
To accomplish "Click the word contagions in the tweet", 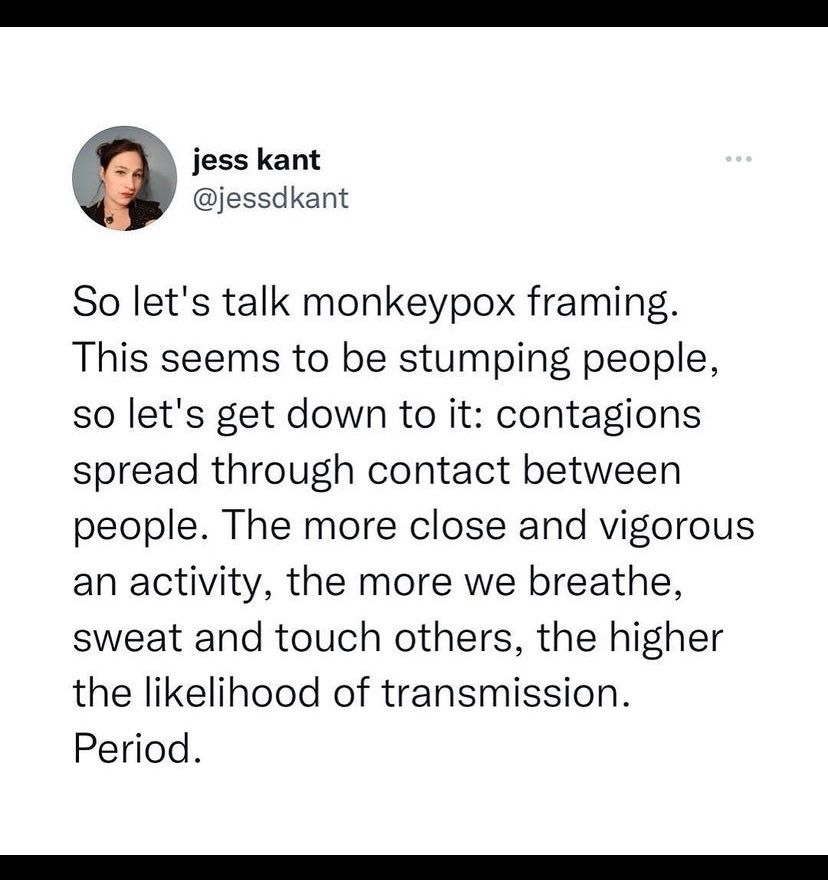I will (598, 415).
